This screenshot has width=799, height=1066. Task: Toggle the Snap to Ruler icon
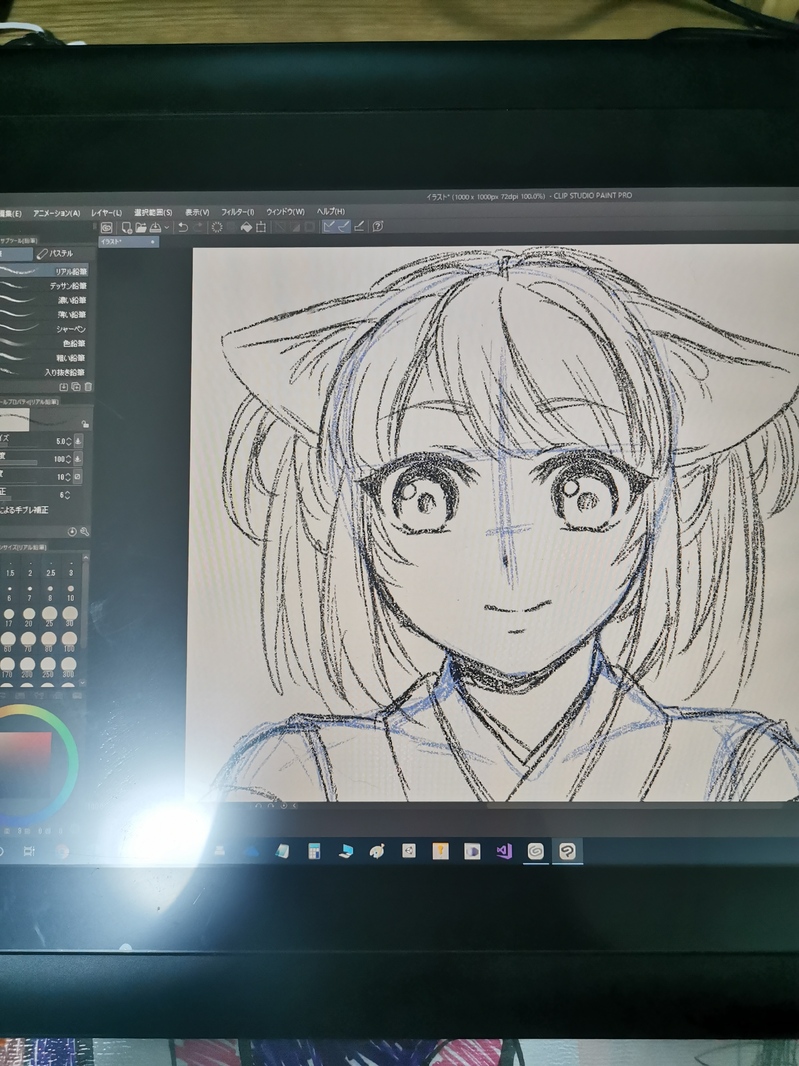click(x=328, y=226)
